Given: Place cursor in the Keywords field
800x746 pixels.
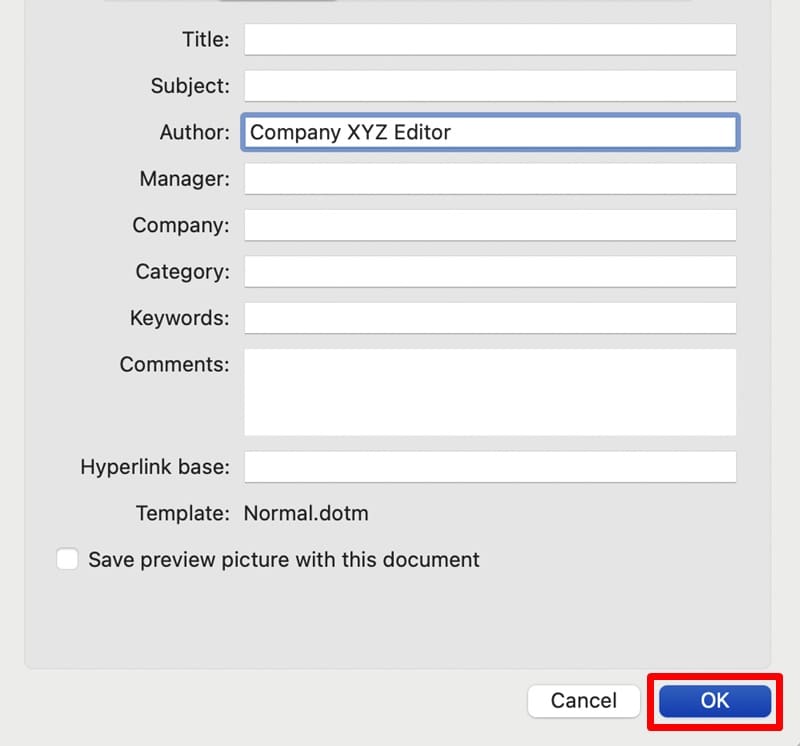Looking at the screenshot, I should (x=490, y=318).
